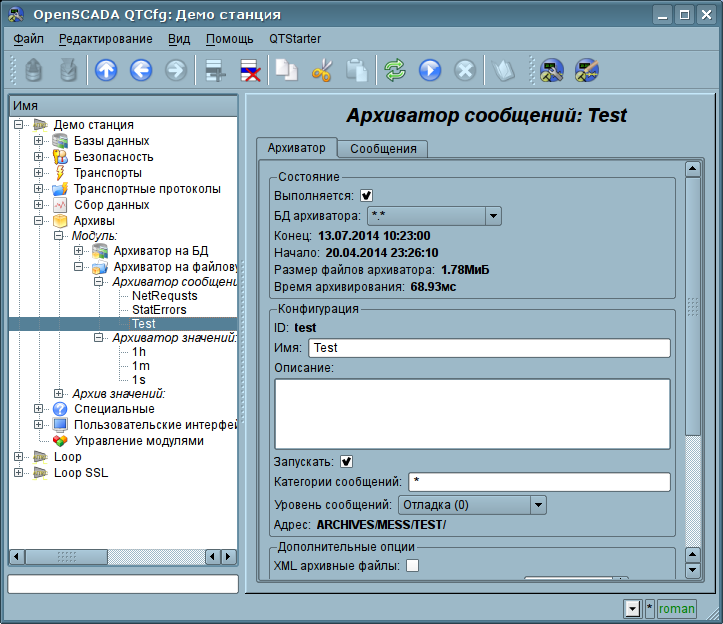Select the Архивы box icon in the tree
Image resolution: width=723 pixels, height=624 pixels.
(x=60, y=220)
